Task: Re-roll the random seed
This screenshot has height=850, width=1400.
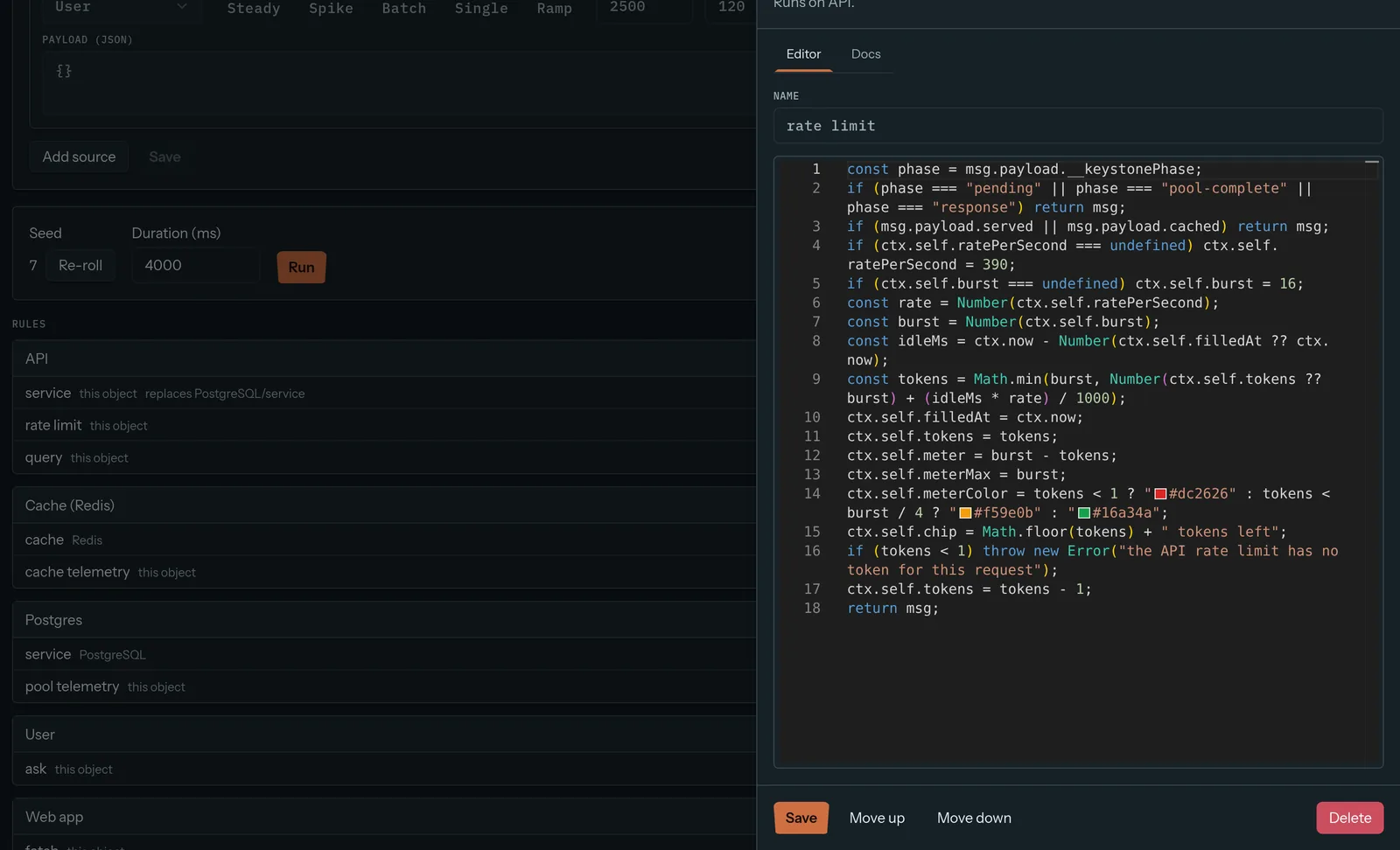Action: [80, 265]
